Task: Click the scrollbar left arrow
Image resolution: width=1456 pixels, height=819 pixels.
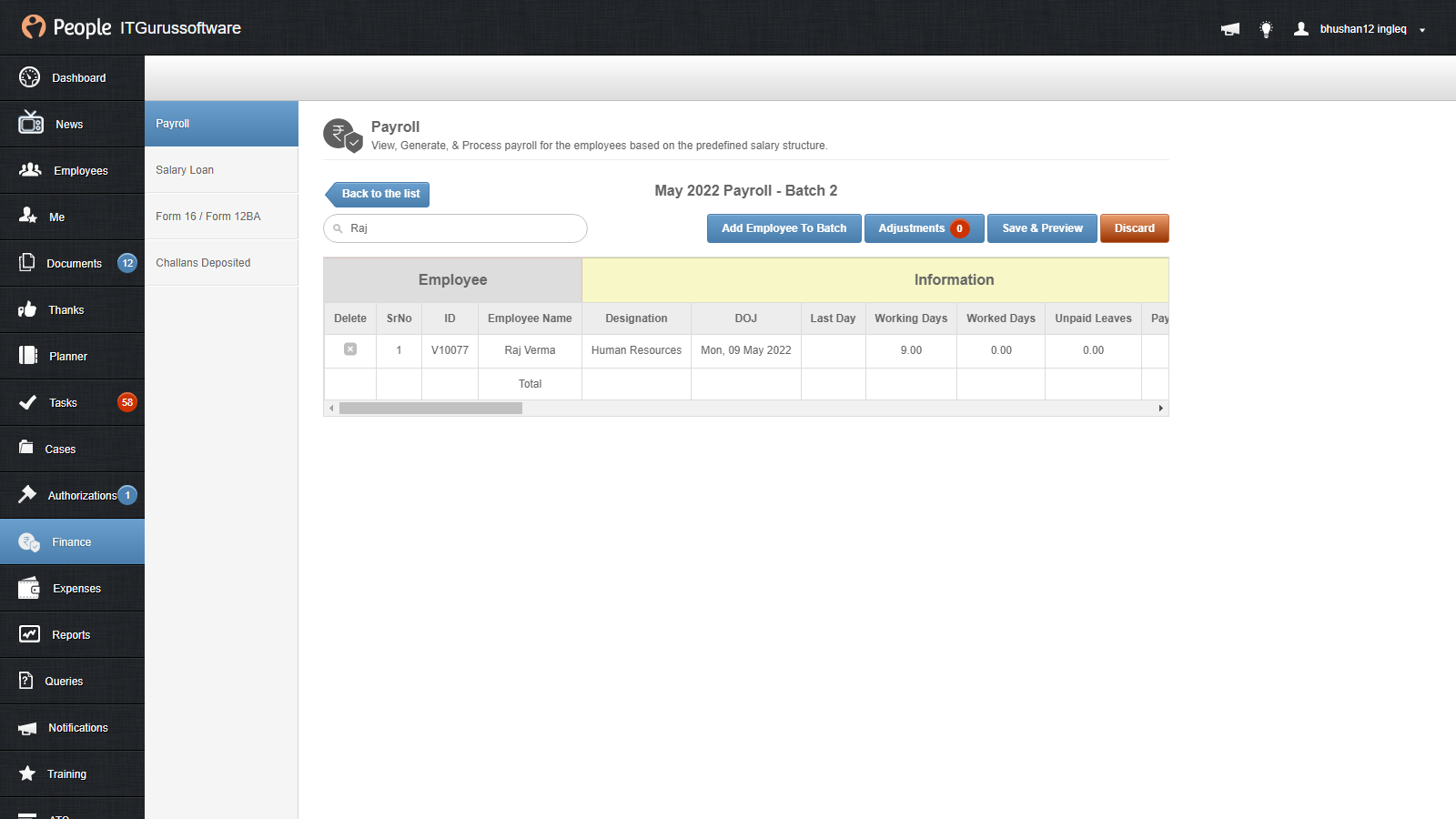Action: (331, 409)
